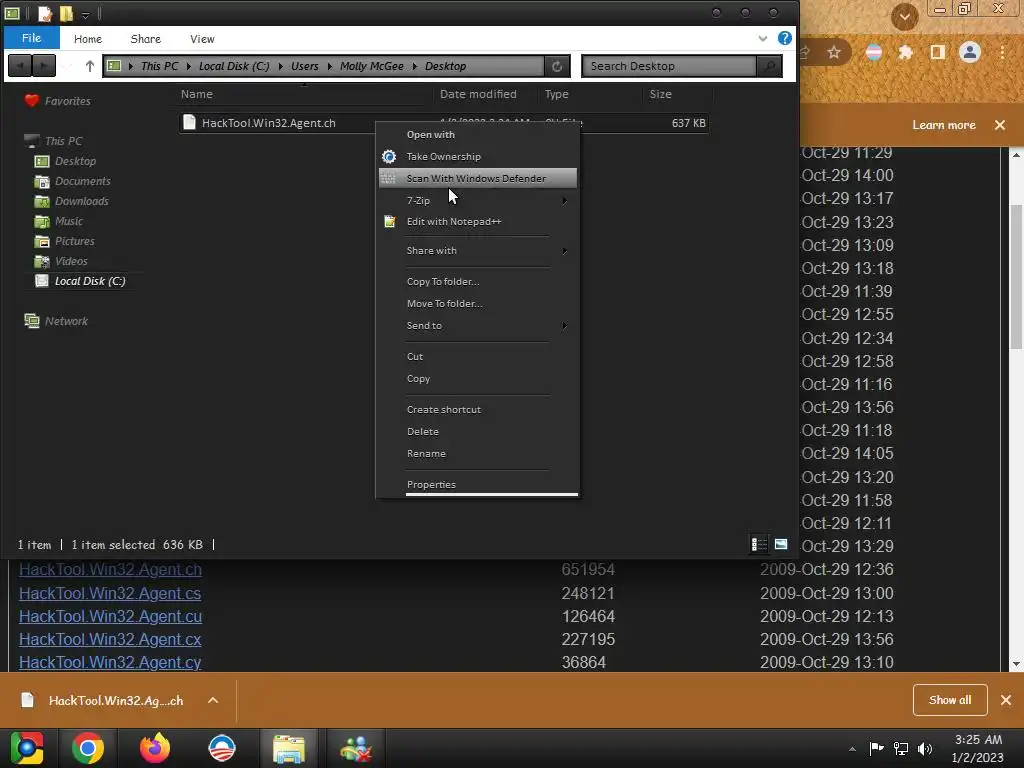Open Music folder in sidebar
This screenshot has width=1024, height=768.
[x=69, y=221]
